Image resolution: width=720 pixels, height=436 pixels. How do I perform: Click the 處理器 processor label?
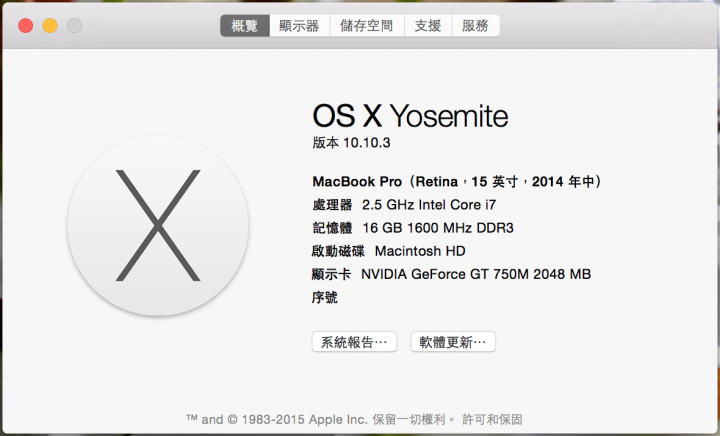(332, 205)
